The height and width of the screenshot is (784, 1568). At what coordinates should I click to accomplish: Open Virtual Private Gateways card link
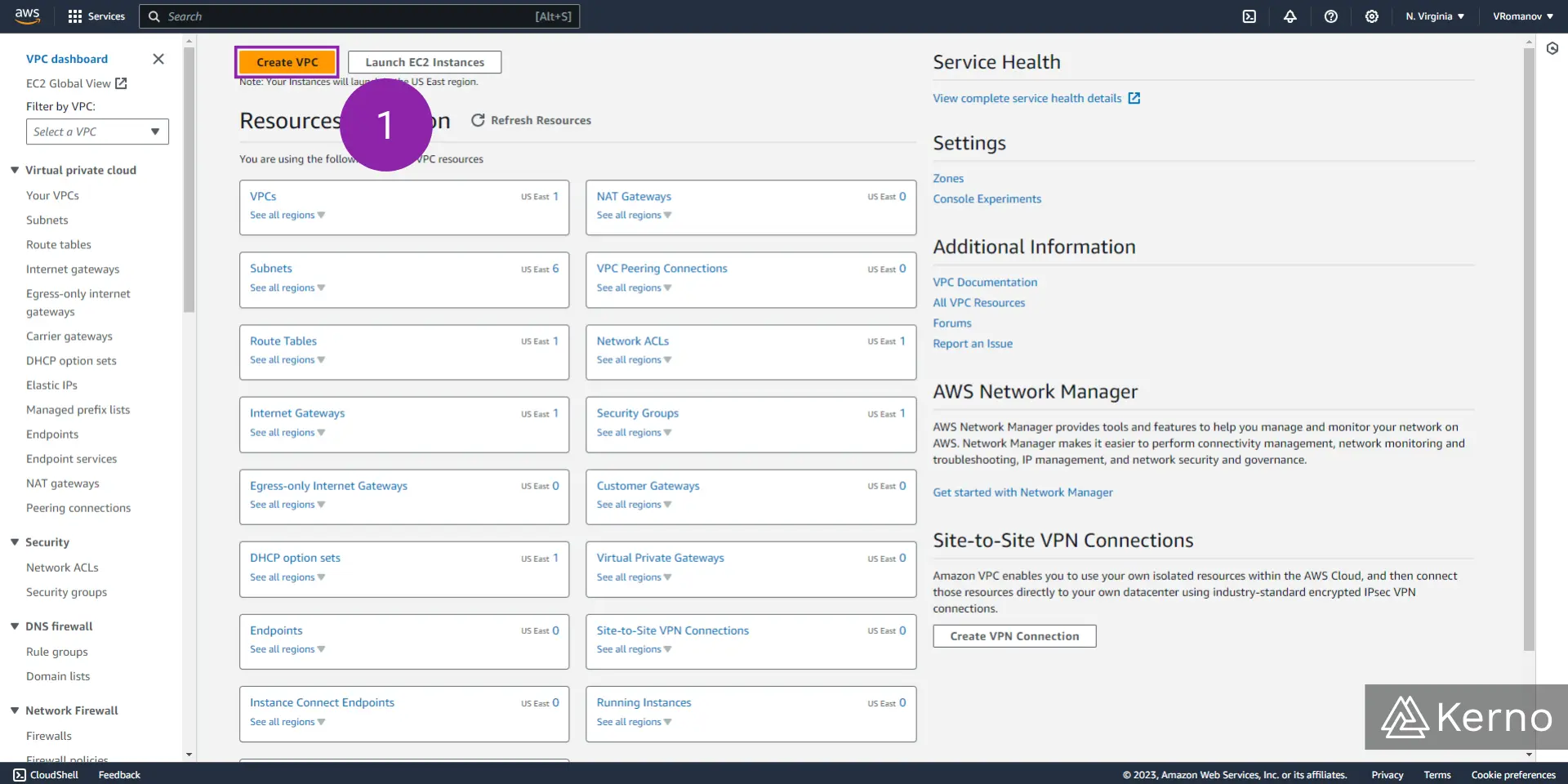click(x=660, y=558)
